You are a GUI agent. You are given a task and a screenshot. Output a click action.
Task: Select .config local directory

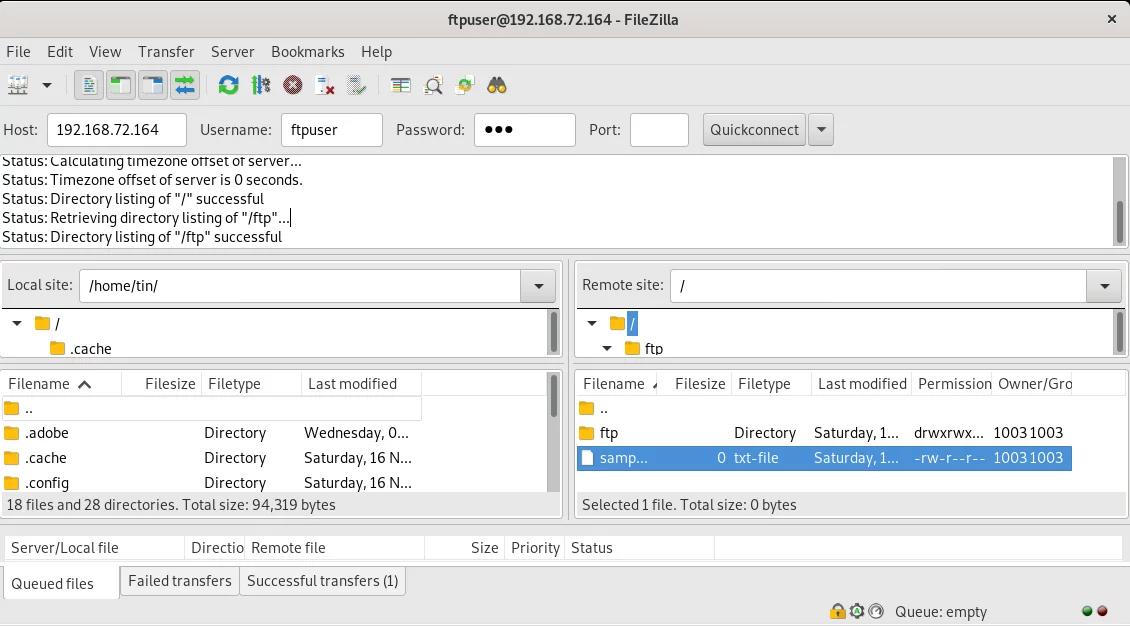(212, 483)
